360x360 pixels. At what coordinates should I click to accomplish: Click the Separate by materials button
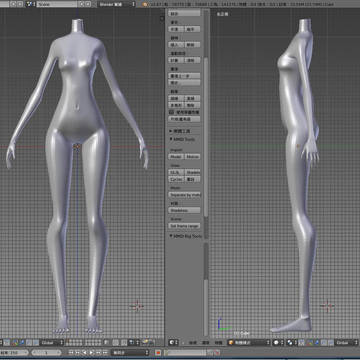tap(185, 195)
